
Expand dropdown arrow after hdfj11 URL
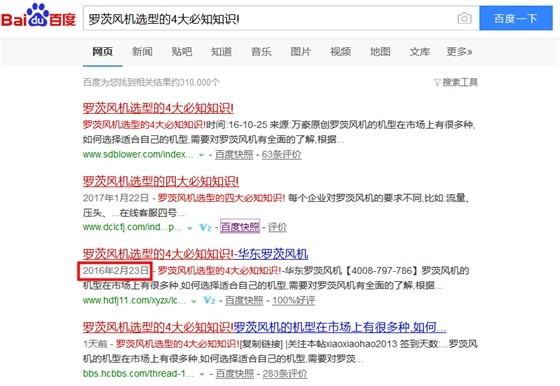tap(194, 301)
